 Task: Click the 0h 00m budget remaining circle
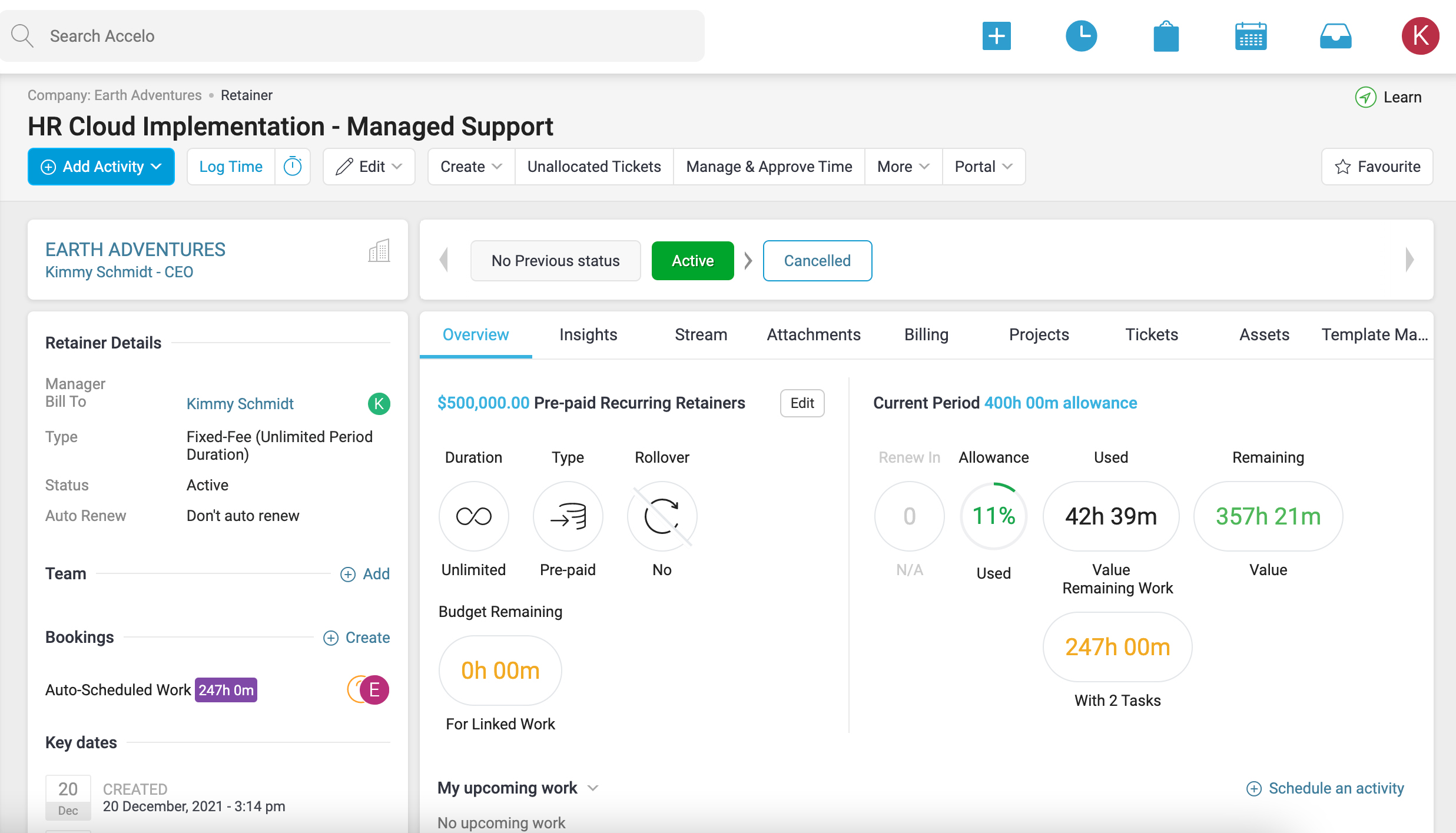pos(500,671)
